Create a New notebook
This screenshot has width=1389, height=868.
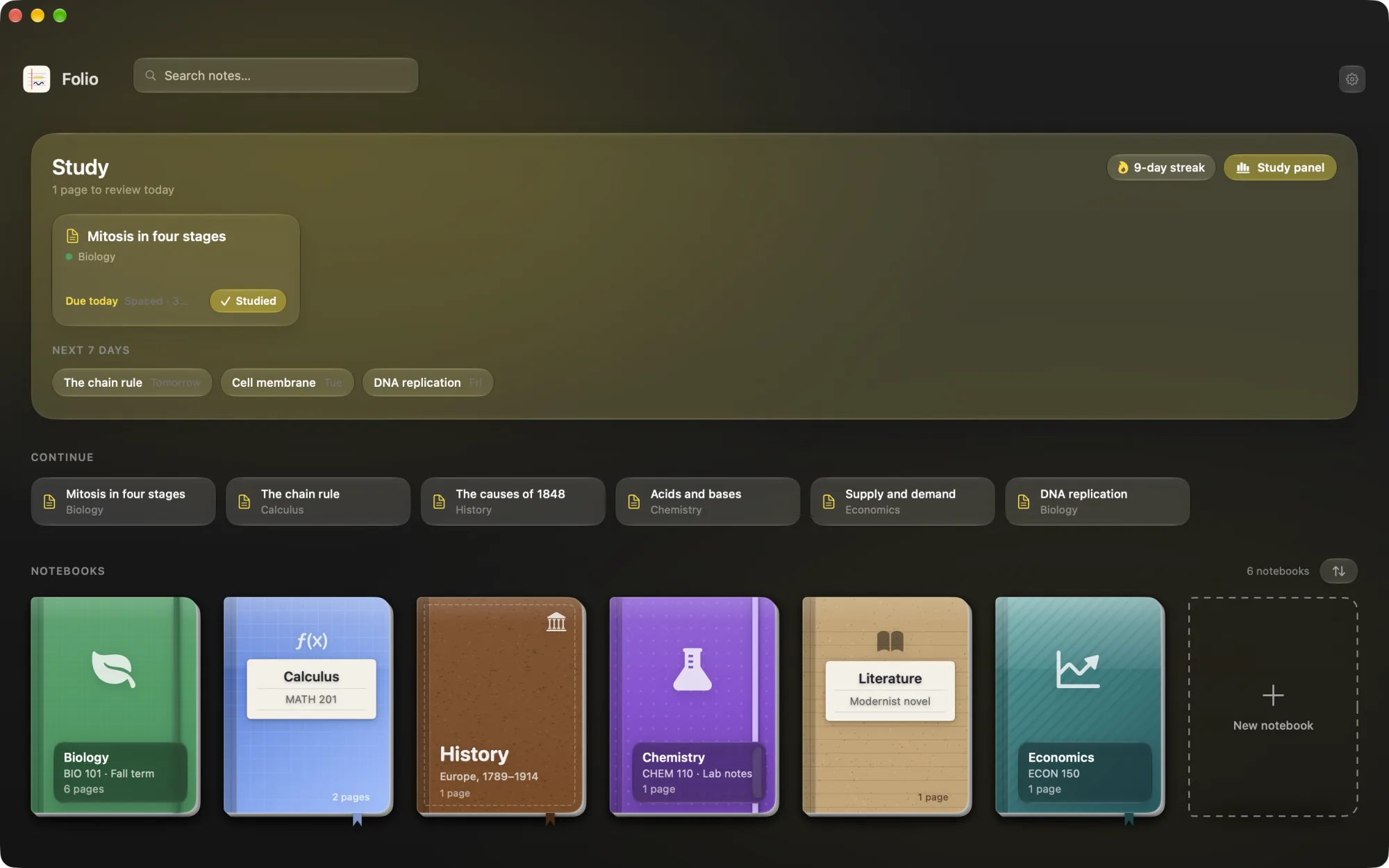click(x=1273, y=706)
